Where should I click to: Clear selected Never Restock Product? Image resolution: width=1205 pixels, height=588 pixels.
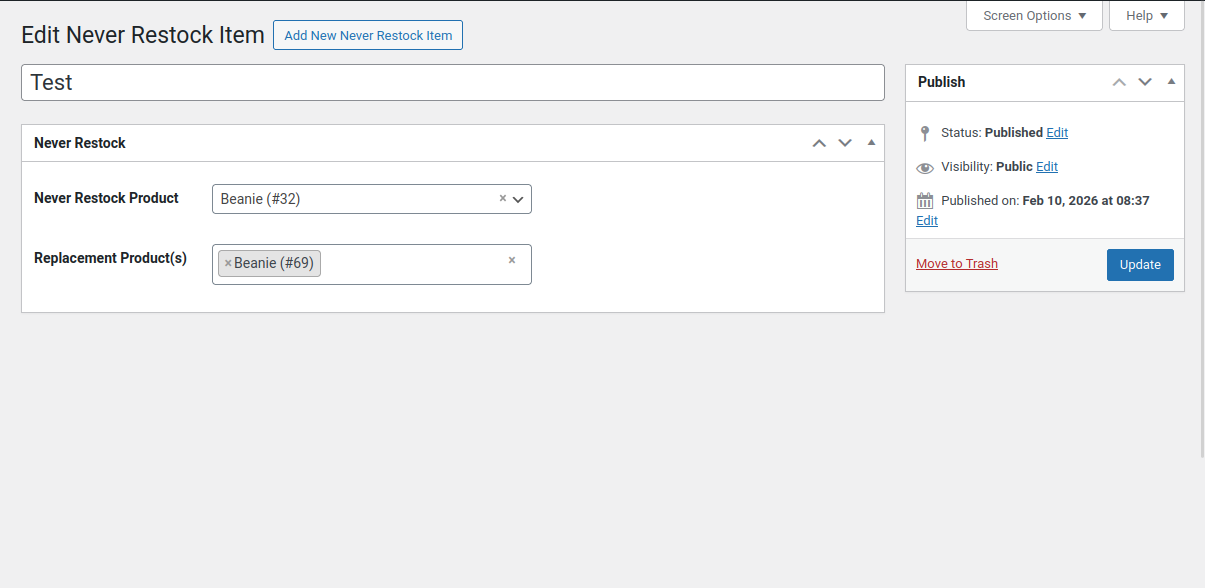(503, 199)
